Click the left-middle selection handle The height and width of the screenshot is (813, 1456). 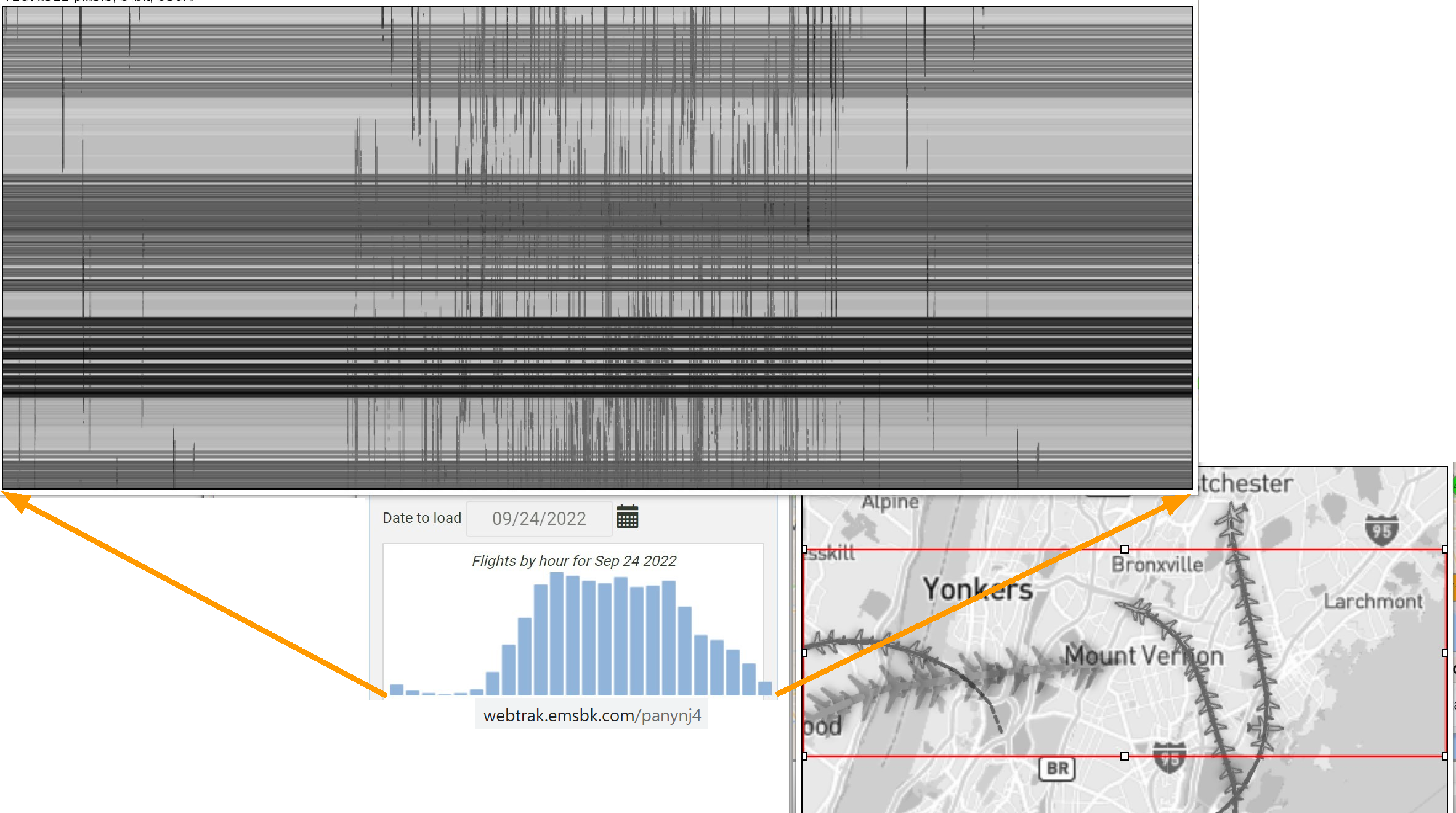pos(804,653)
